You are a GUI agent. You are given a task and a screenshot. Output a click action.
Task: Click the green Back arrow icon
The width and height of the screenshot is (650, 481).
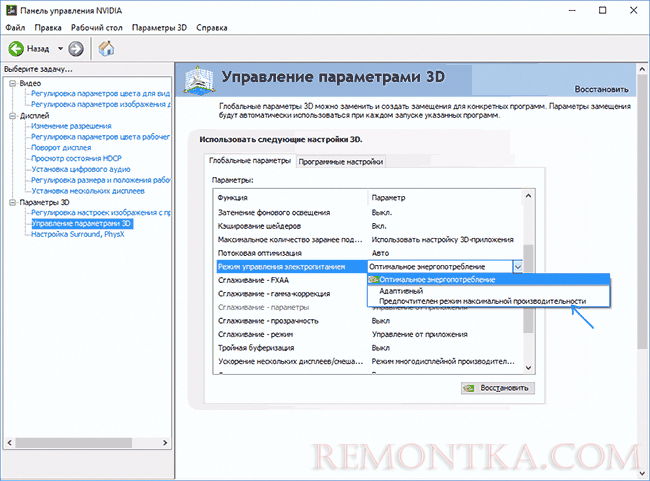tap(17, 49)
